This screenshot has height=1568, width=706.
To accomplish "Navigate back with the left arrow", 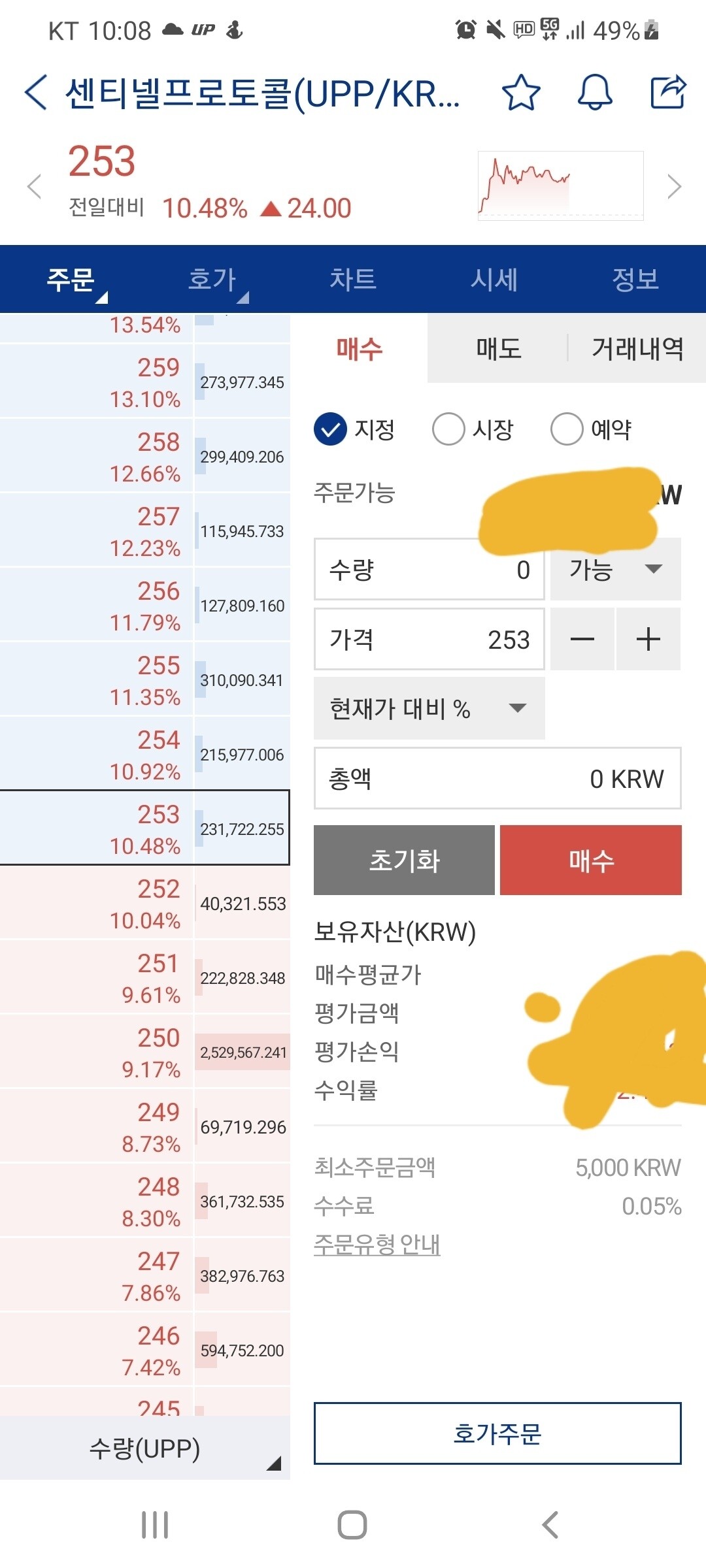I will point(34,93).
